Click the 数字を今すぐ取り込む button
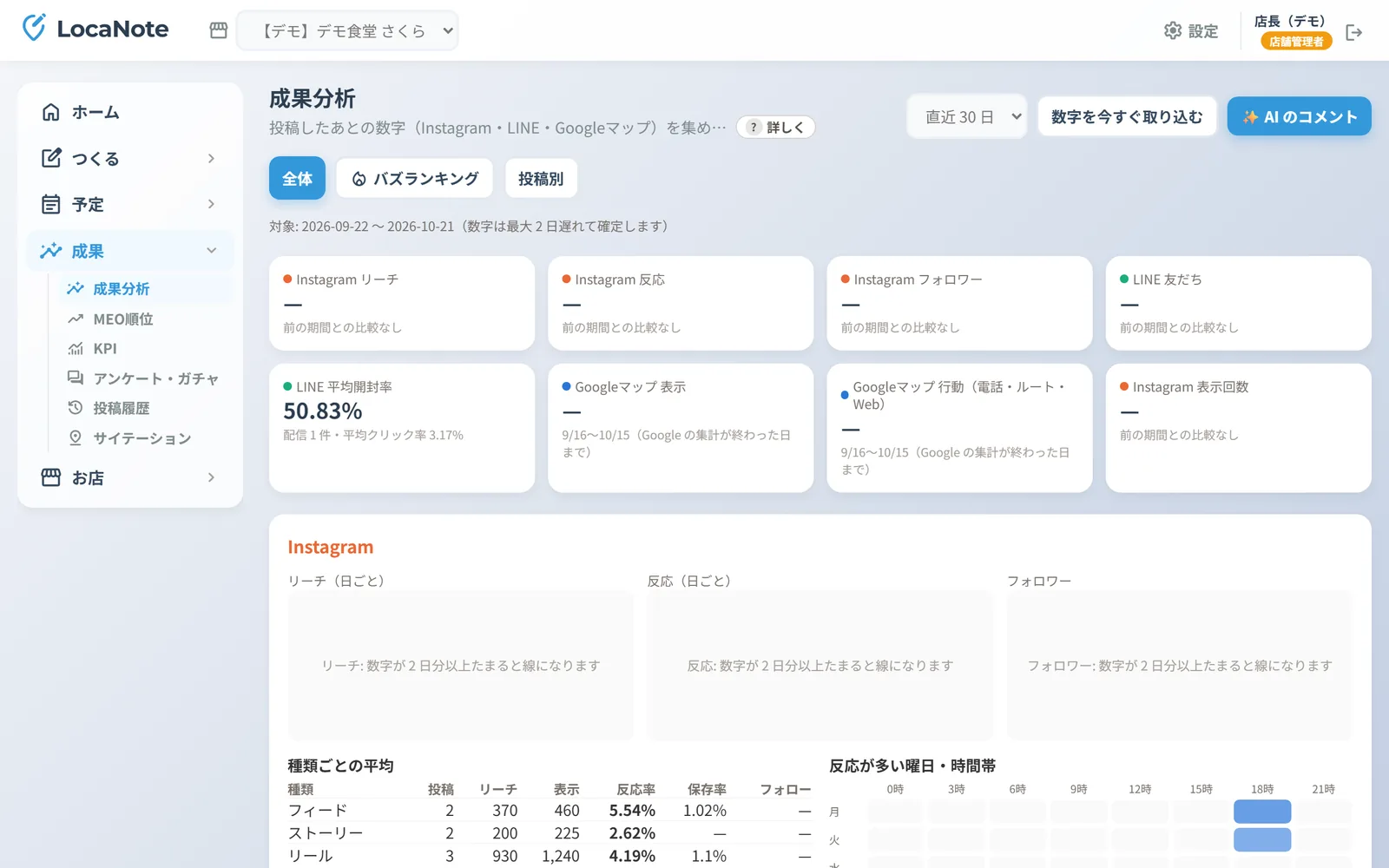1389x868 pixels. [1127, 116]
